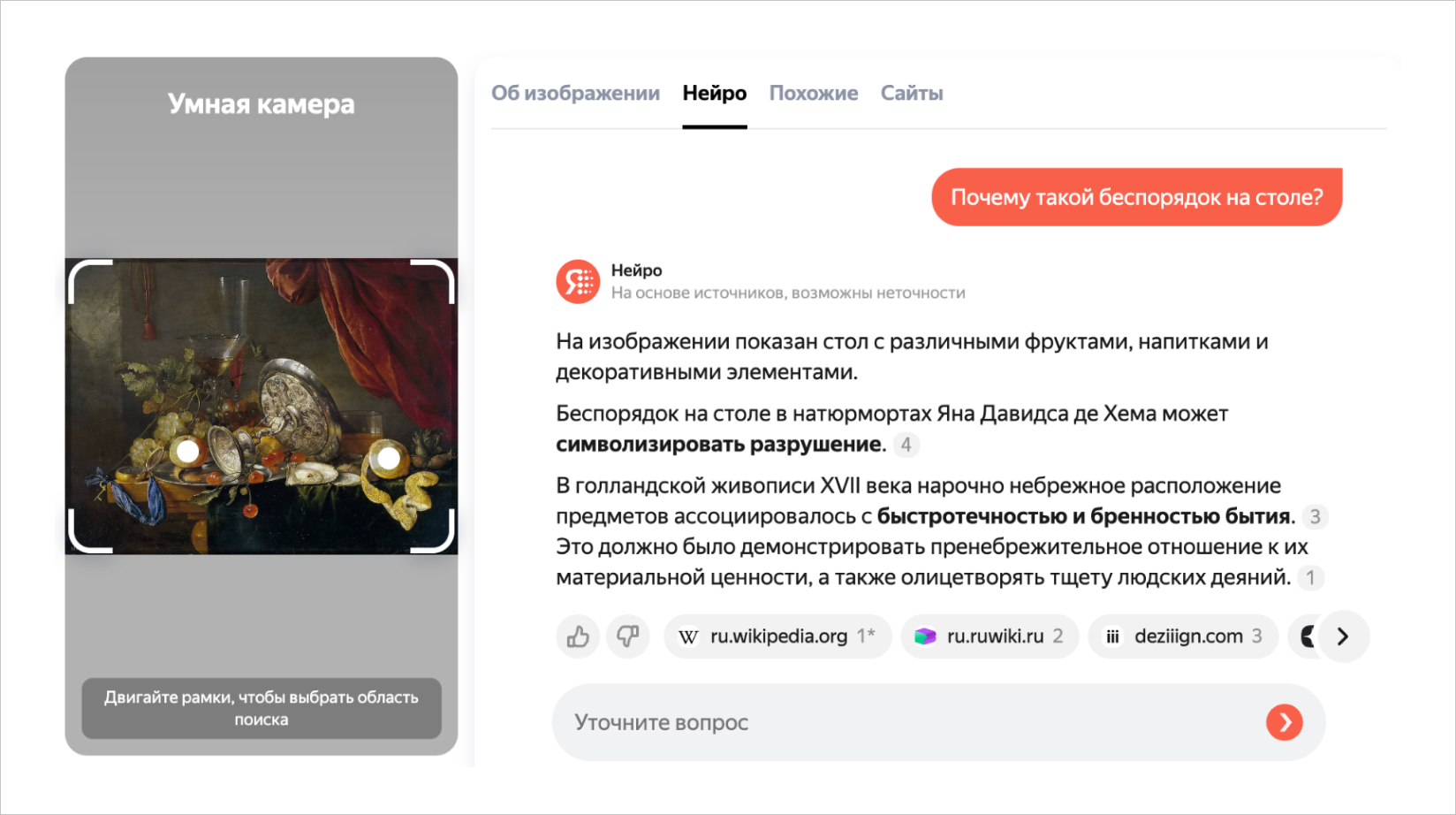Click the red Neuro avatar icon

(578, 281)
